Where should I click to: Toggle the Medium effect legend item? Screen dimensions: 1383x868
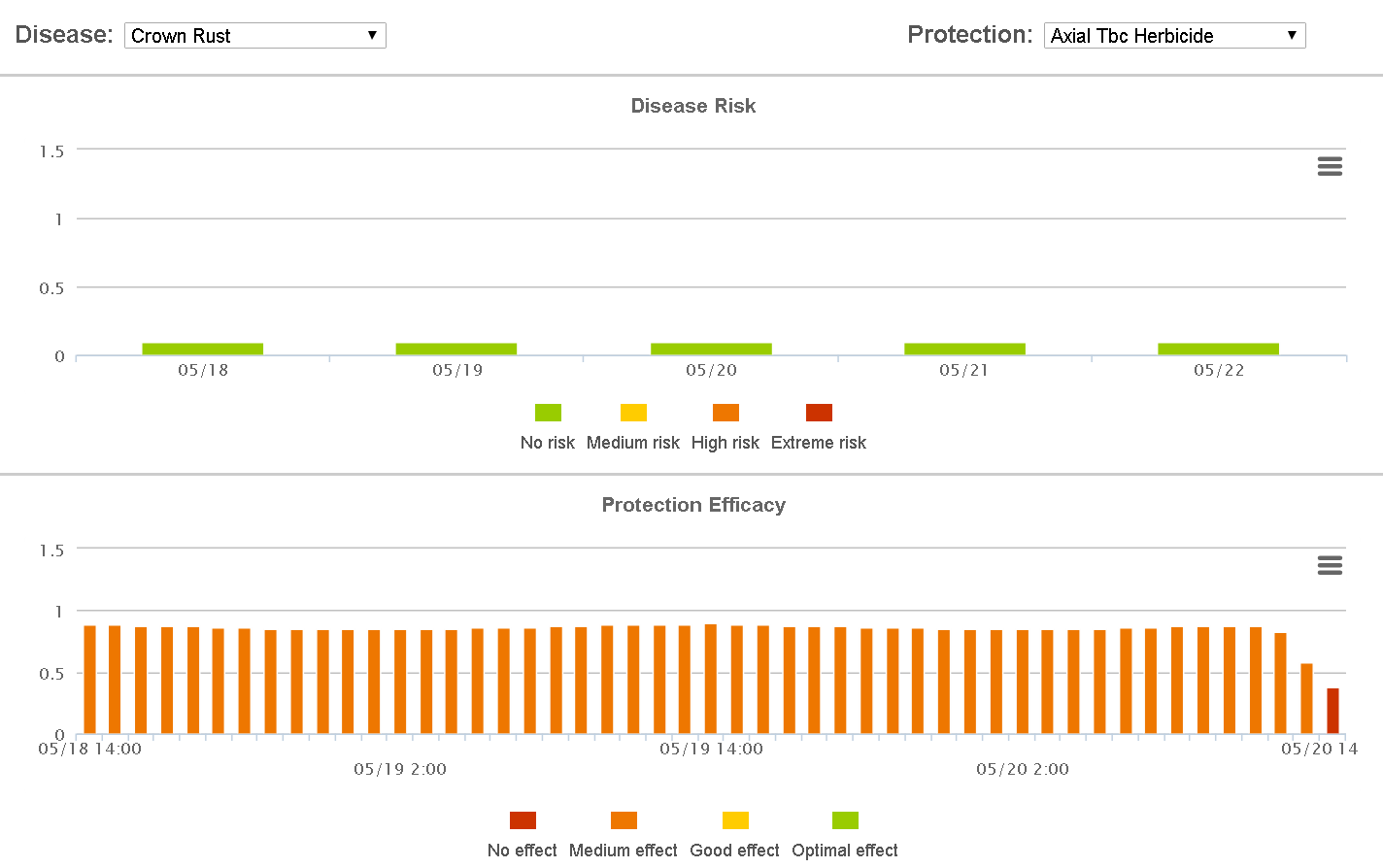624,851
